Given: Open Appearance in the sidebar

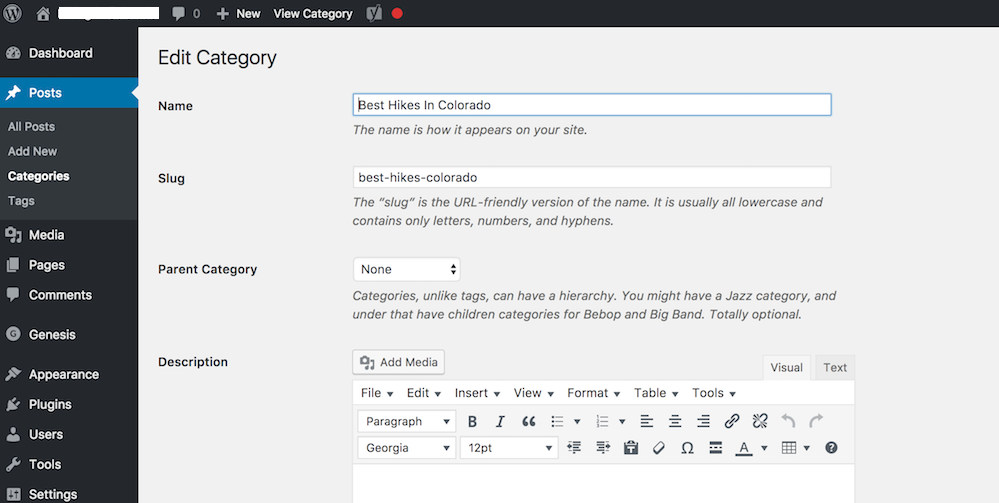Looking at the screenshot, I should pos(69,375).
